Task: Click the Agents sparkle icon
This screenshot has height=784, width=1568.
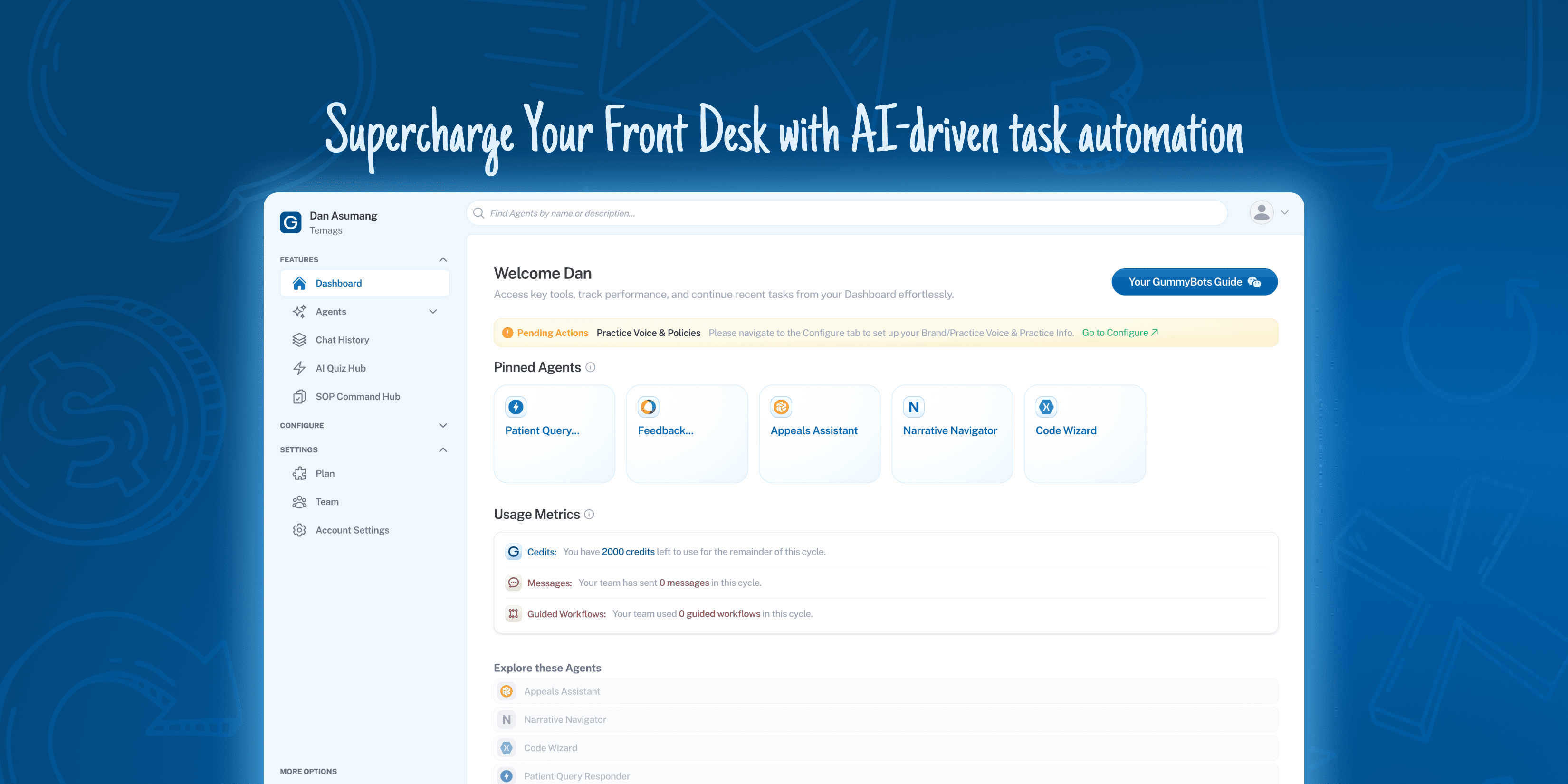Action: [299, 312]
